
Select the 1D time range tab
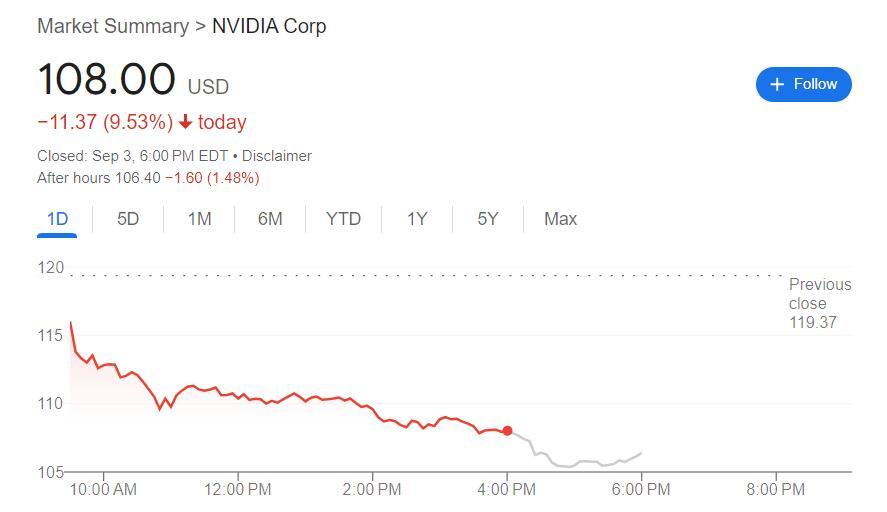coord(57,219)
